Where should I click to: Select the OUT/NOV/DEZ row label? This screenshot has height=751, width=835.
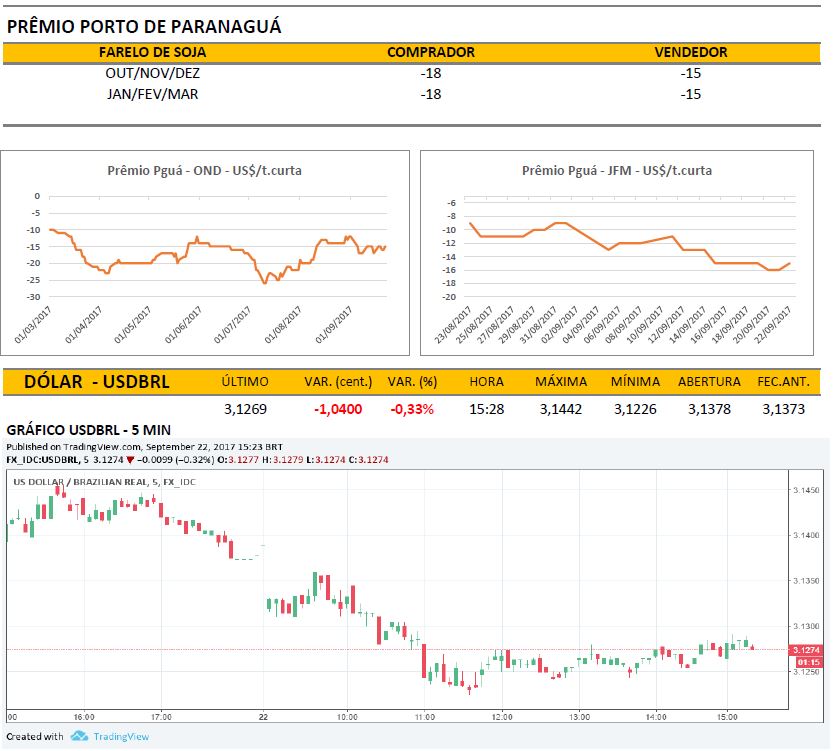[x=146, y=73]
